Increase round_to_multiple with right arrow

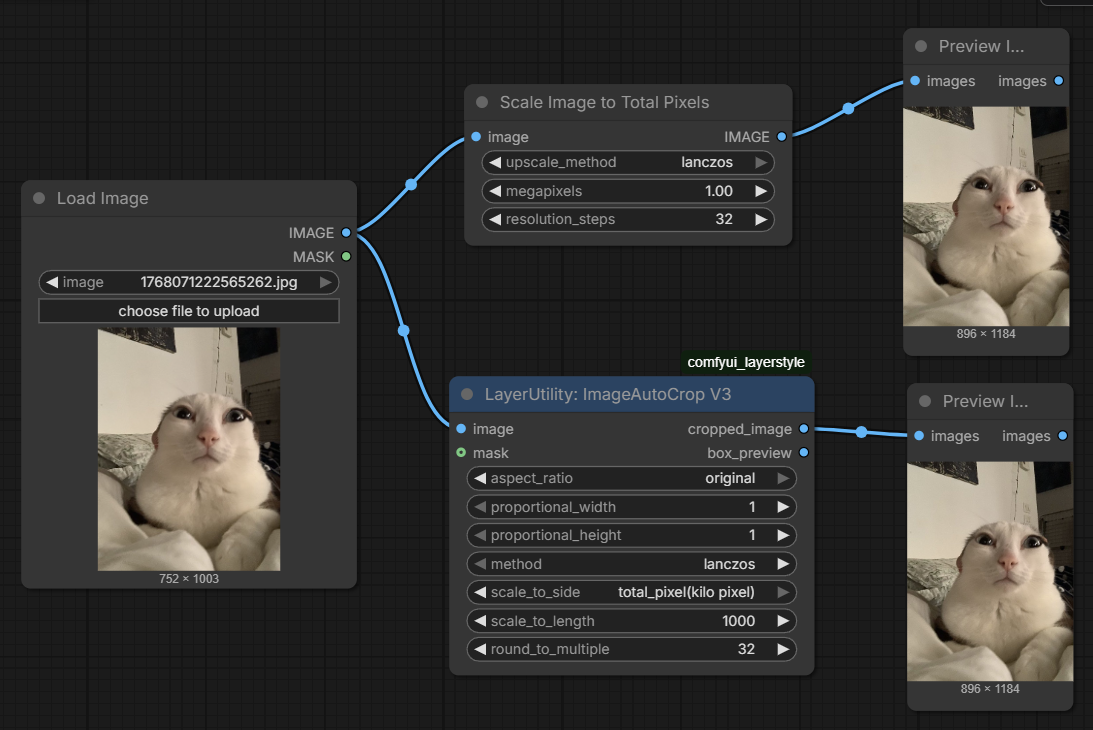point(784,649)
